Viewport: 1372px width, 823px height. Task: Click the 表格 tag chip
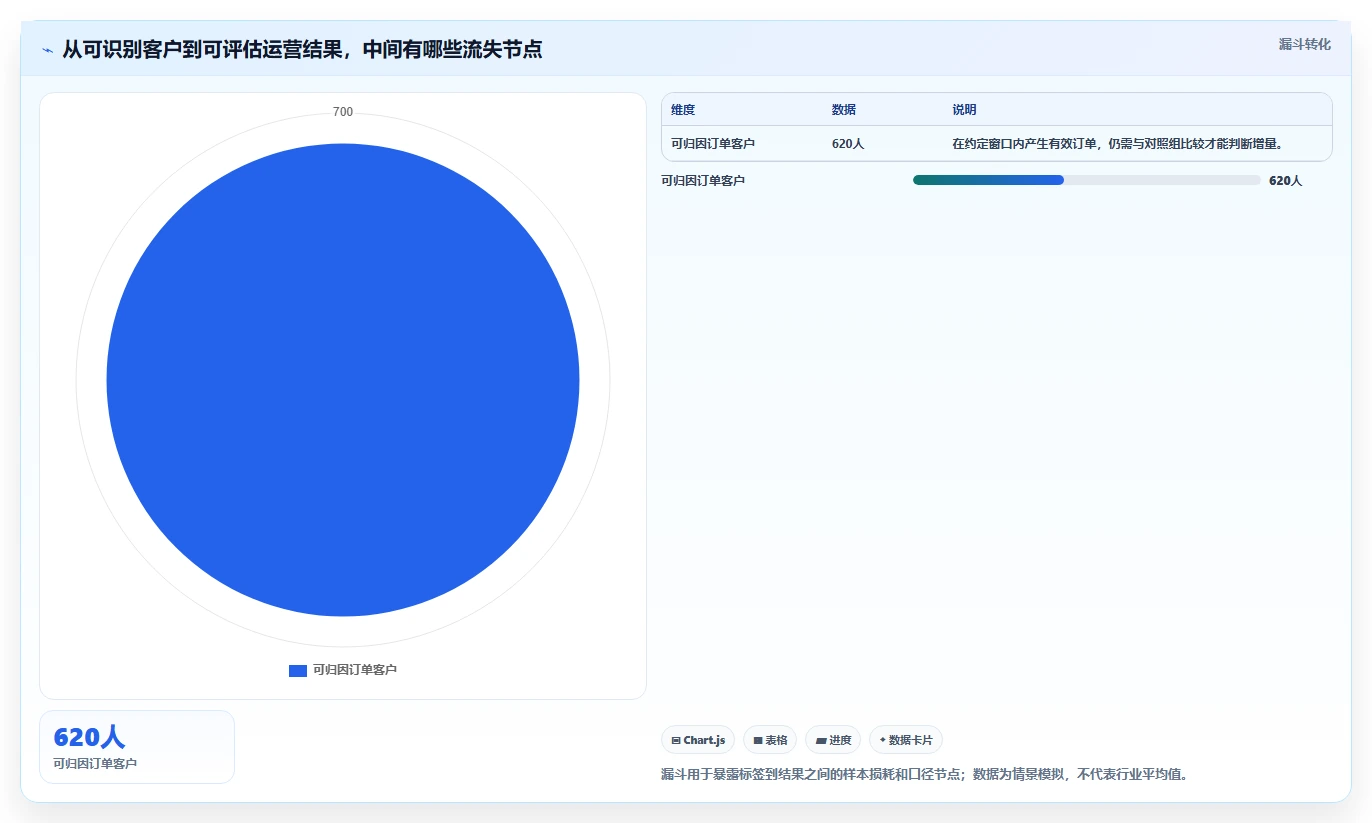pos(770,740)
